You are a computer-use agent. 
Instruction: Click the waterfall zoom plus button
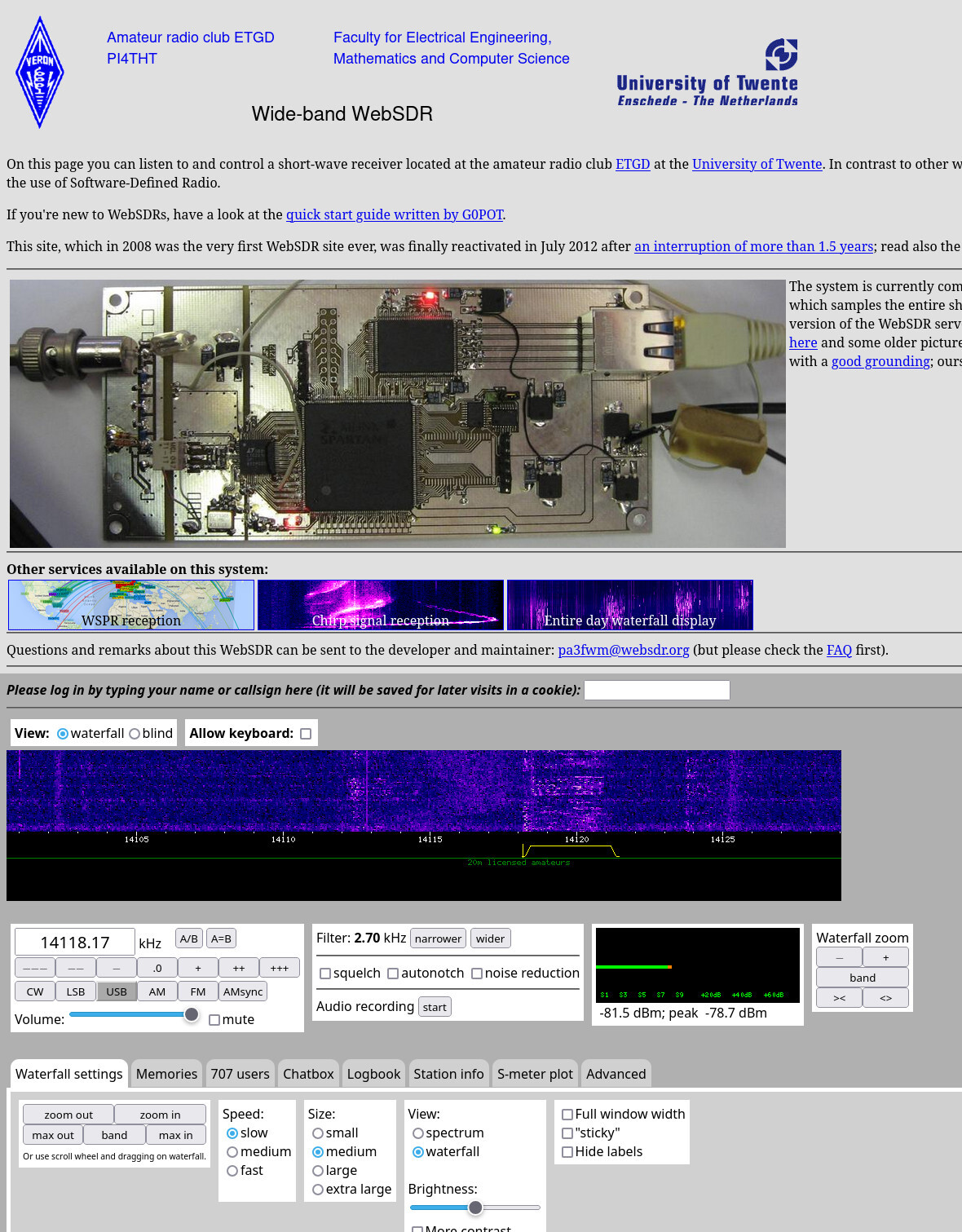(x=885, y=957)
